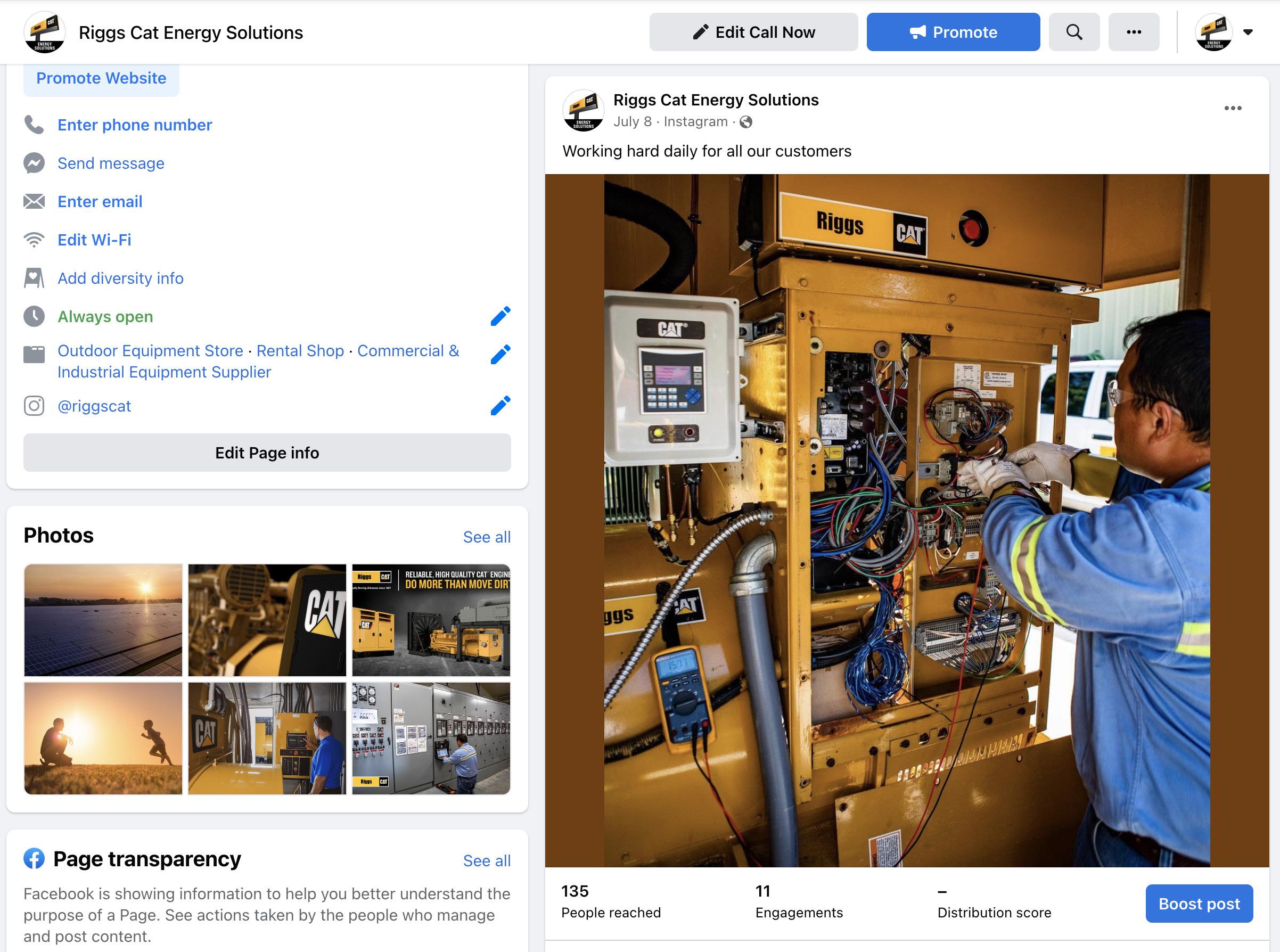Viewport: 1280px width, 952px height.
Task: Click the Always open hours text
Action: (105, 316)
